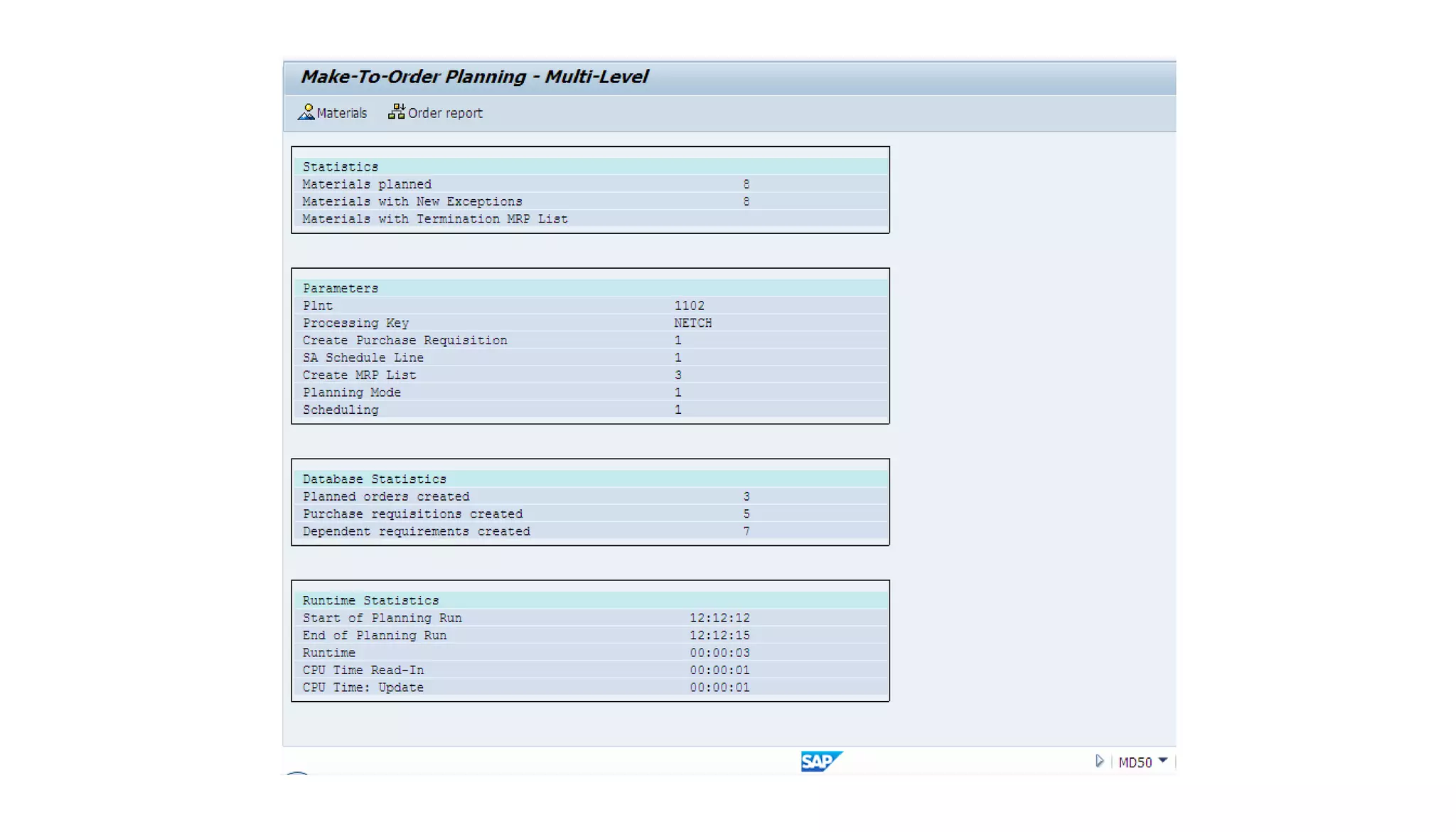
Task: Click the Materials toolbar icon
Action: (x=306, y=112)
